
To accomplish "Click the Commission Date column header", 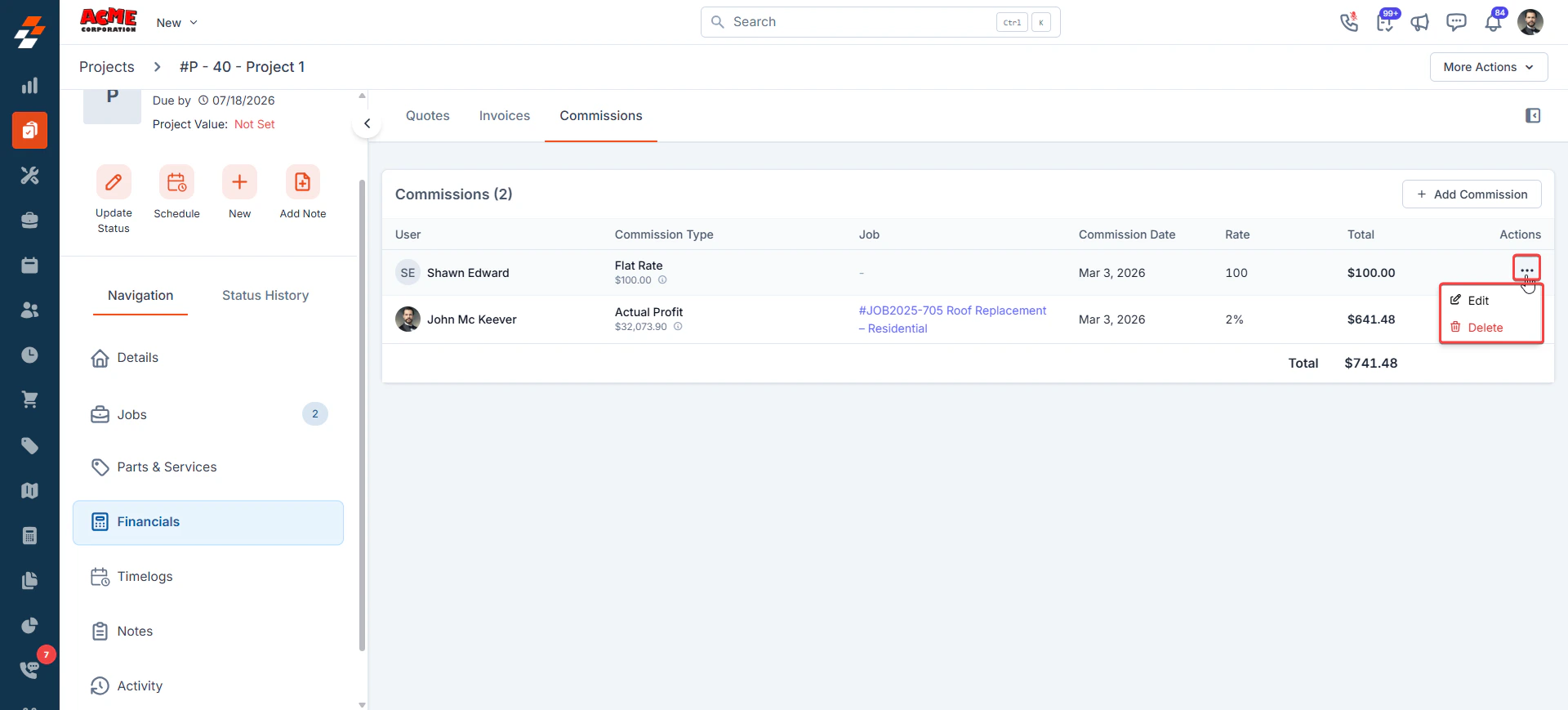I will pyautogui.click(x=1127, y=234).
